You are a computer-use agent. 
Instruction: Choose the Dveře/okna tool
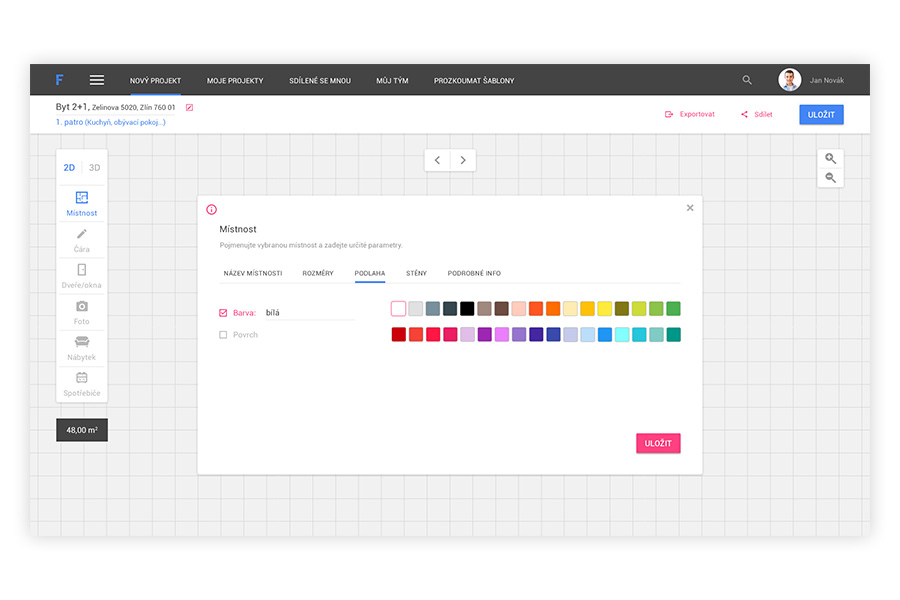82,275
